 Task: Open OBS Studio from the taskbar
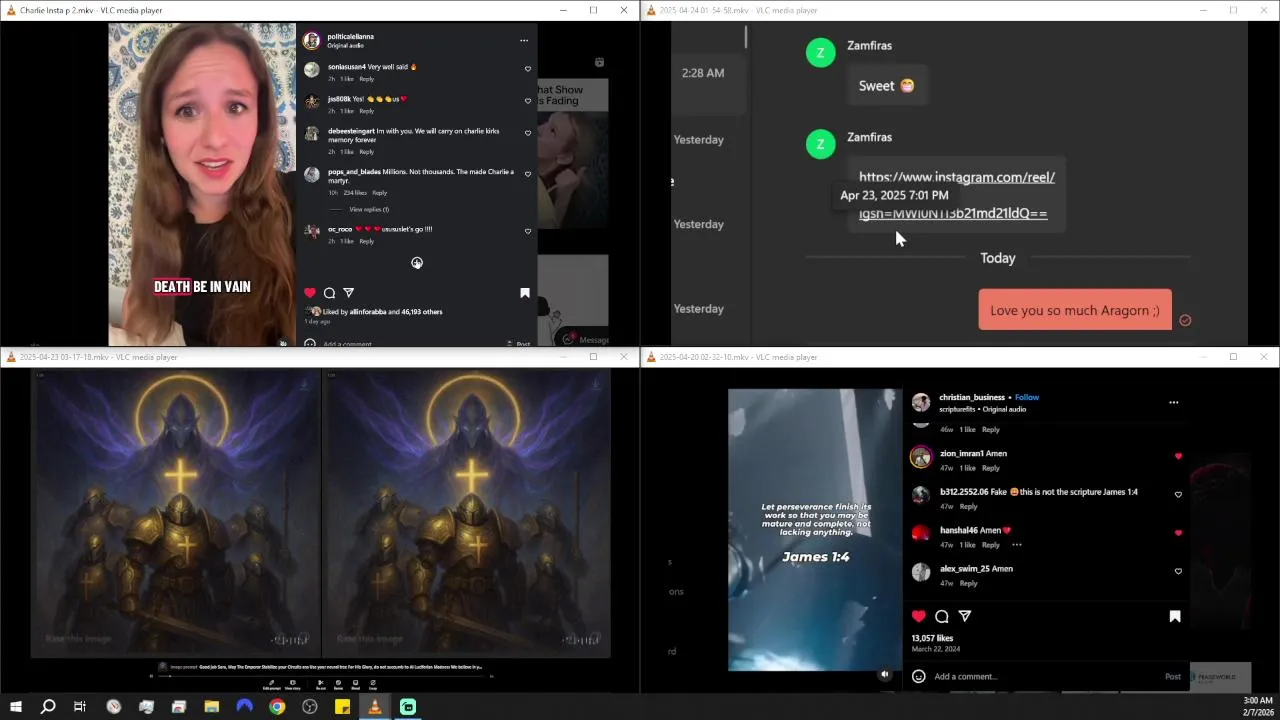pos(310,707)
